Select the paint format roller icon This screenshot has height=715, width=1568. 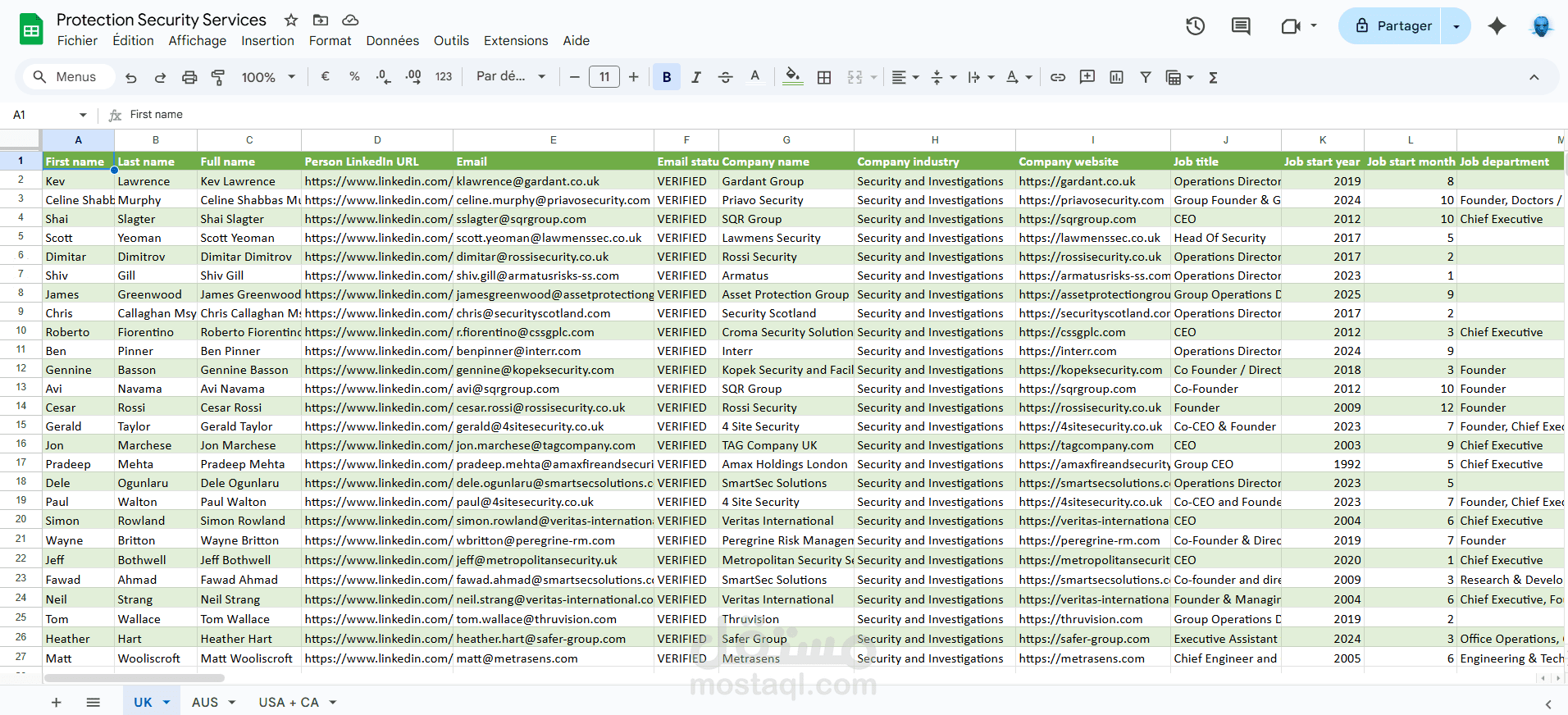218,77
